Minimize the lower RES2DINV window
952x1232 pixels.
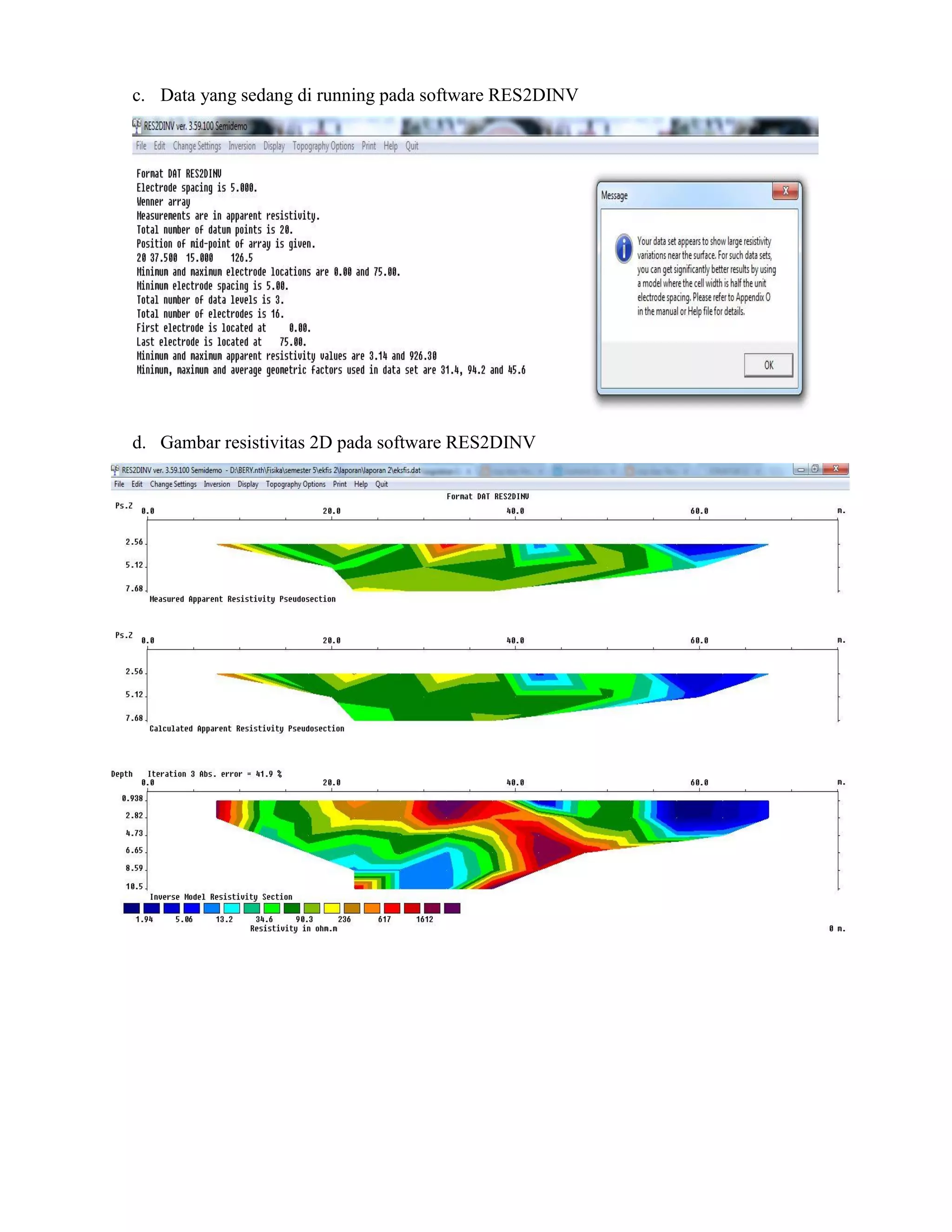(800, 469)
